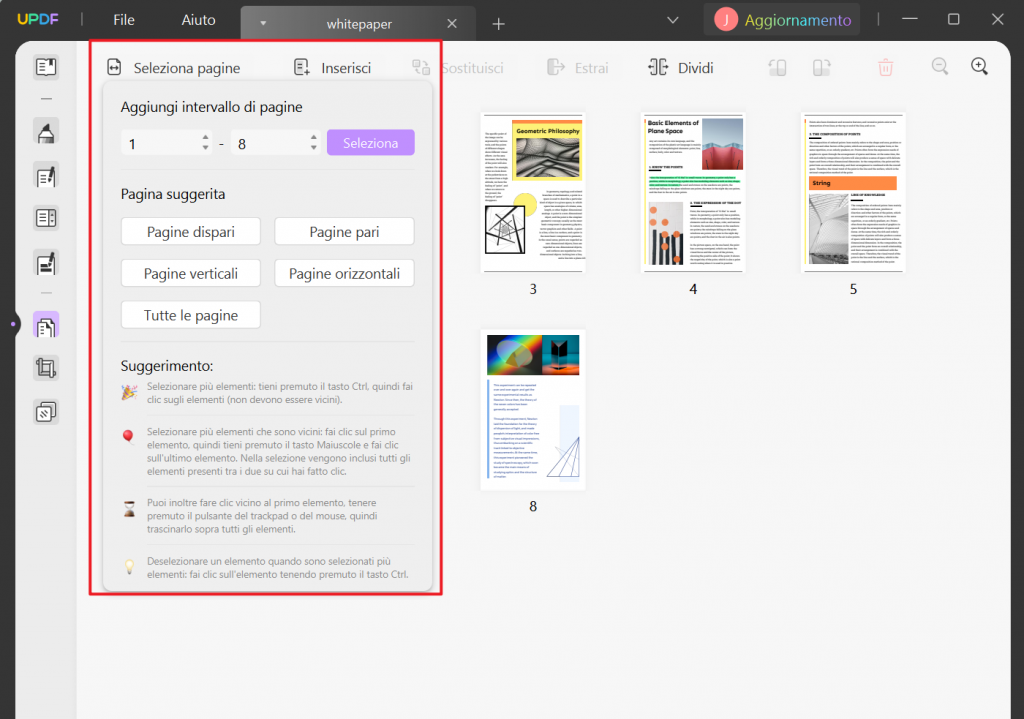Select the Edit PDF tool
Viewport: 1024px width, 719px height.
[x=45, y=177]
